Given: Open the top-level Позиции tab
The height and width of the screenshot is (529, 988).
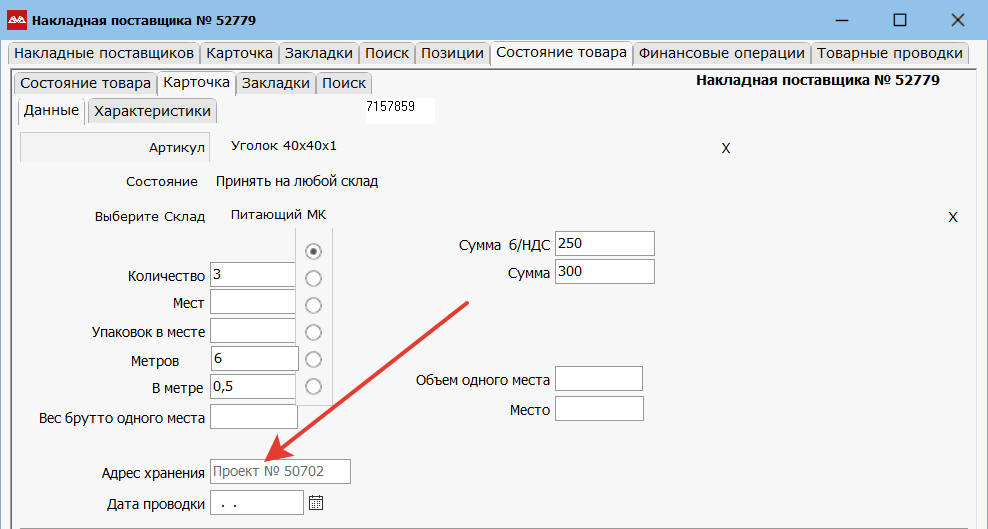Looking at the screenshot, I should pyautogui.click(x=452, y=53).
